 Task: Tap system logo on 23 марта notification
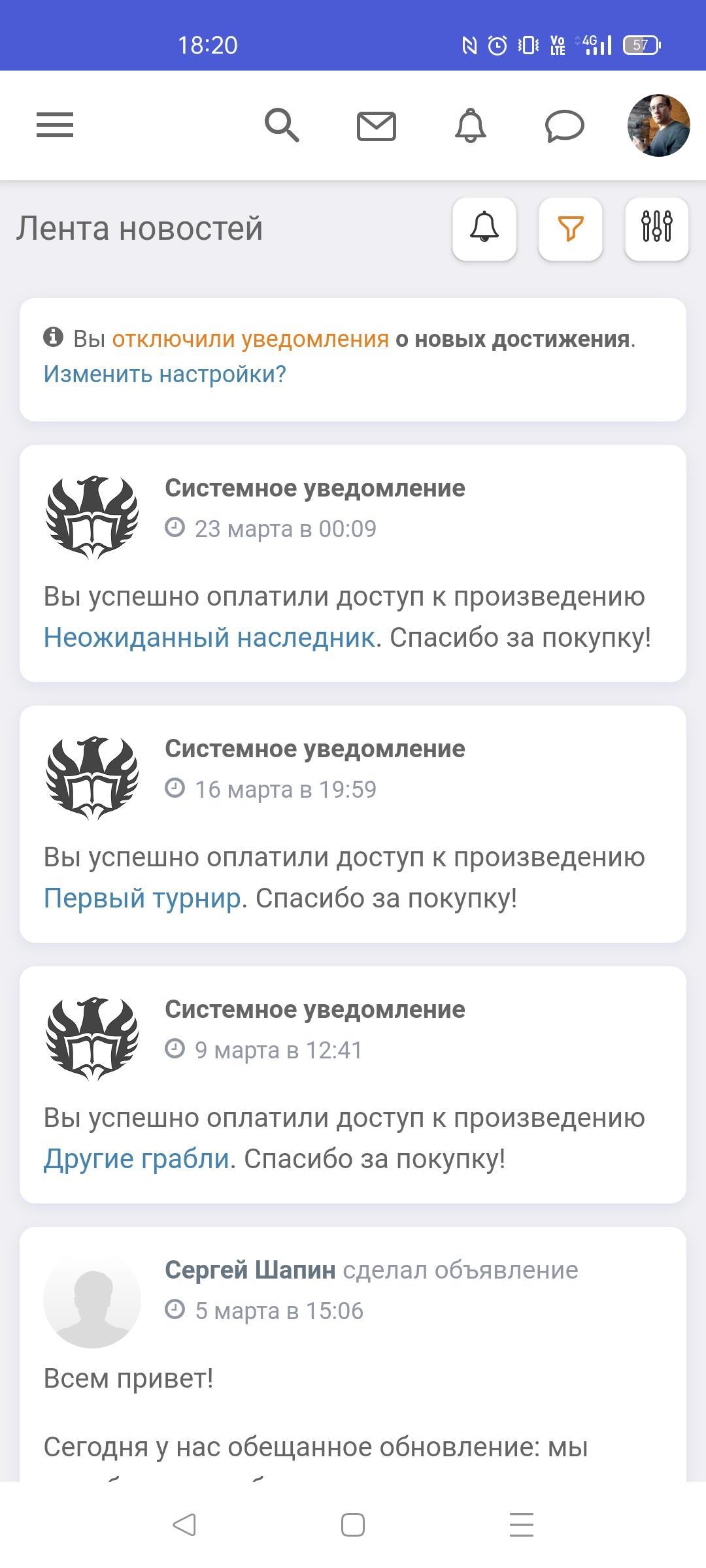click(x=92, y=517)
